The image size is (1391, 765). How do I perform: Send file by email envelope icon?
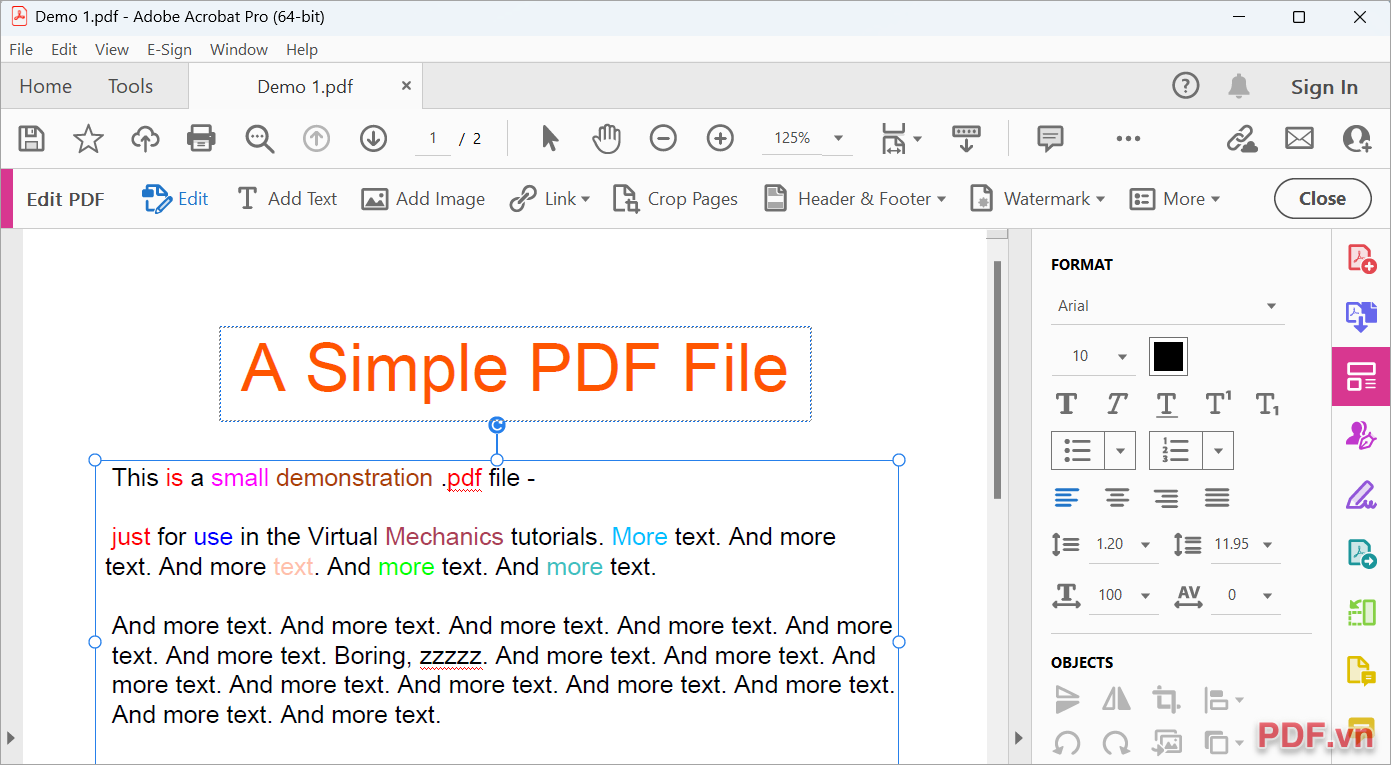[1299, 138]
